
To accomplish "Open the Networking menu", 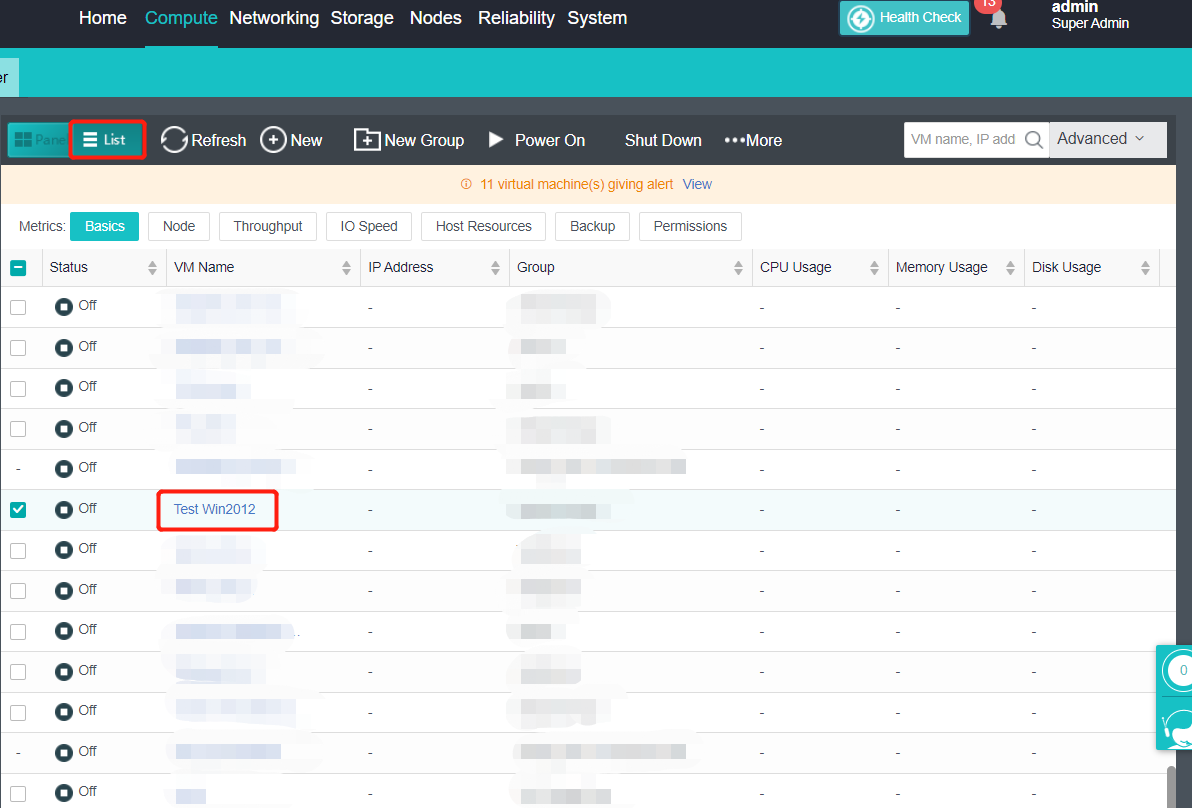I will tap(274, 18).
